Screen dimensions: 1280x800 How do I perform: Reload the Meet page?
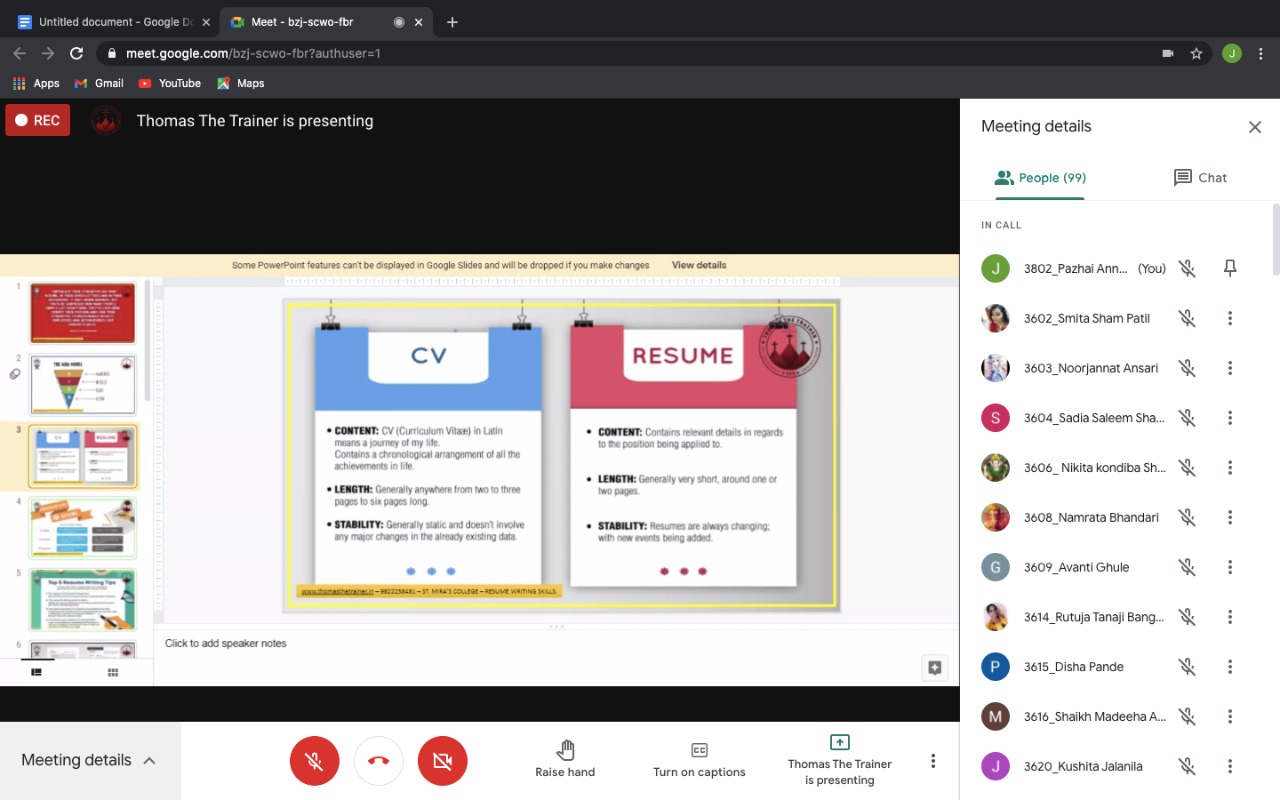(x=76, y=53)
